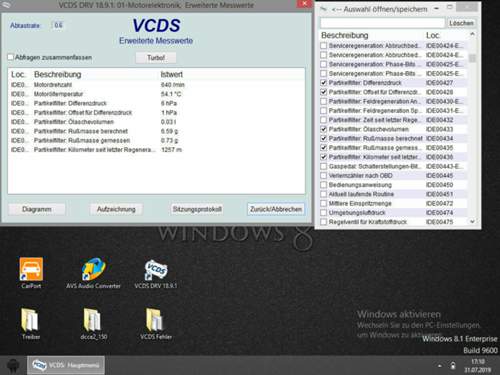Select 'Partikelfilter: Ölaschevolumen' row in main table
This screenshot has height=375, width=500.
[156, 122]
